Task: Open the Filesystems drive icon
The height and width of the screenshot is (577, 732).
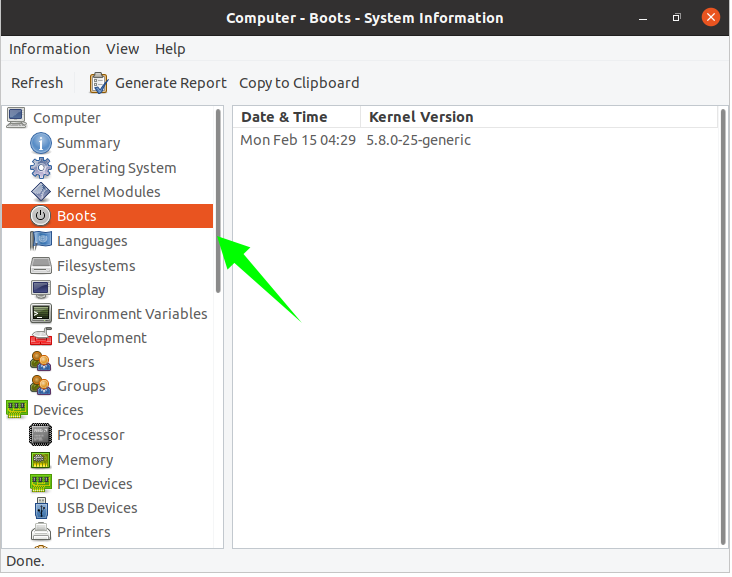Action: (40, 266)
